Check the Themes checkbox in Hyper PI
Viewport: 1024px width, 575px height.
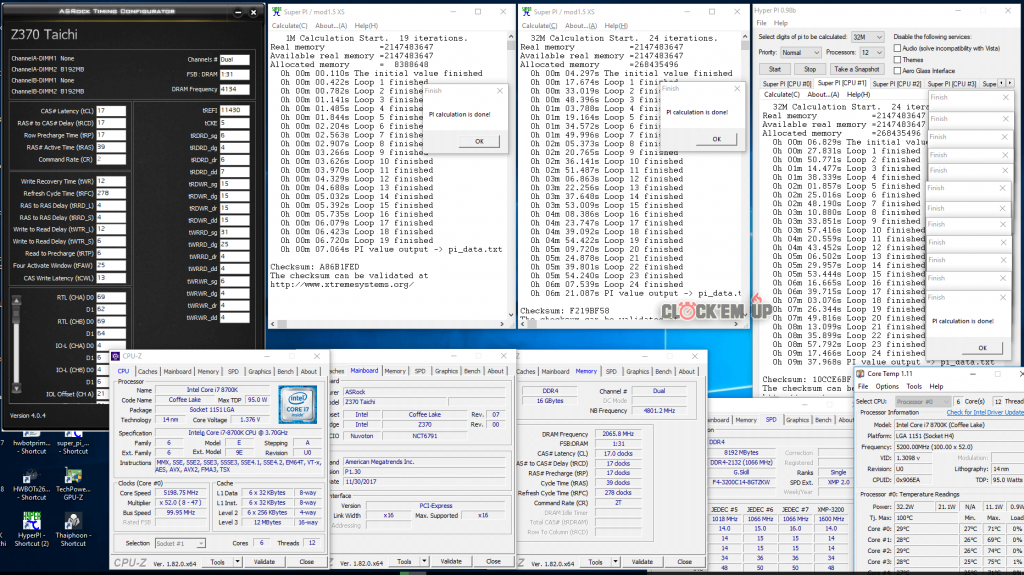[896, 59]
